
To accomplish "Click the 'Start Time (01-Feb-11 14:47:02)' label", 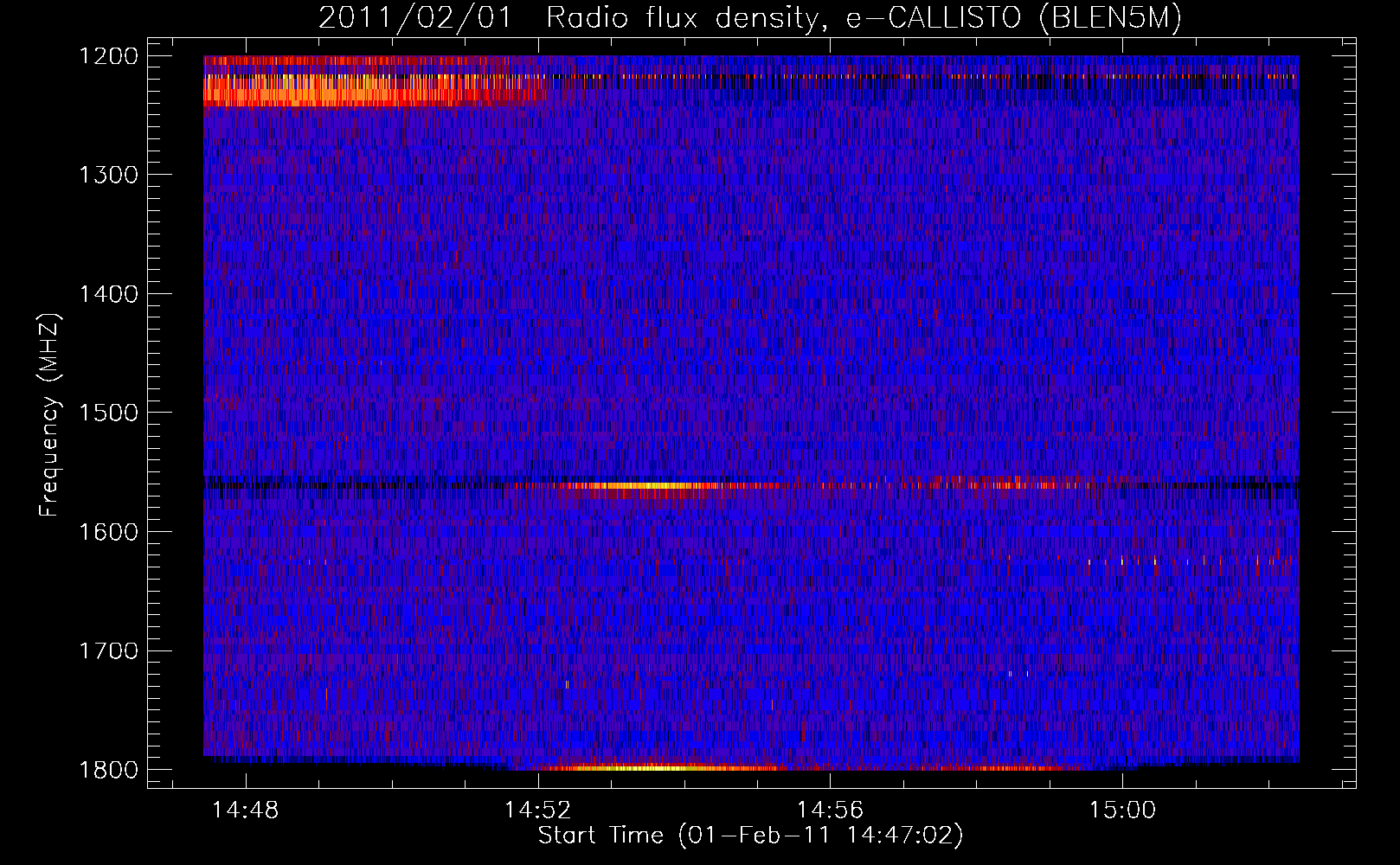I will [750, 836].
